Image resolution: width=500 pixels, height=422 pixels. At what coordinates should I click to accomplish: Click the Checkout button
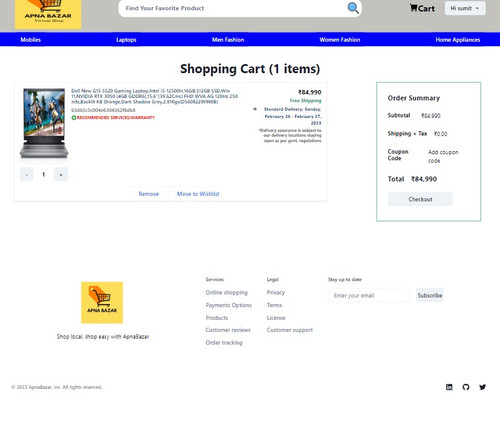coord(420,199)
